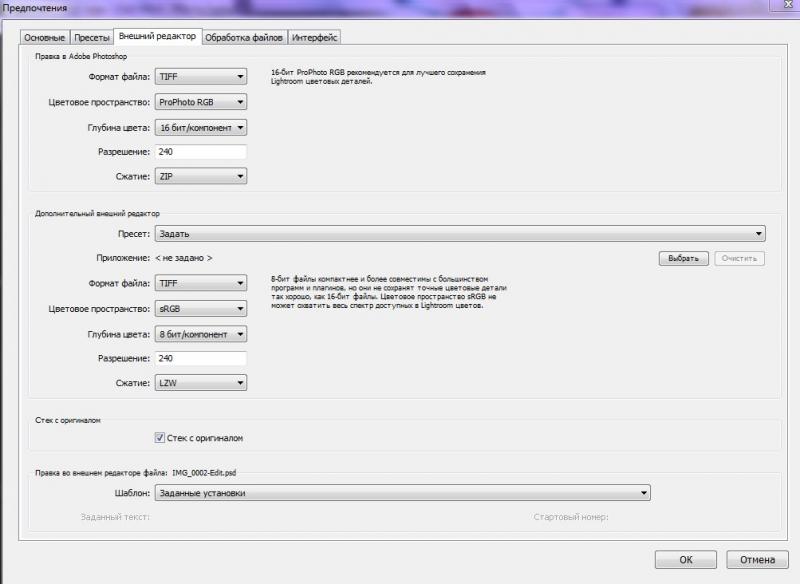
Task: Open the 8 бит/компонент depth dropdown
Action: 201,334
